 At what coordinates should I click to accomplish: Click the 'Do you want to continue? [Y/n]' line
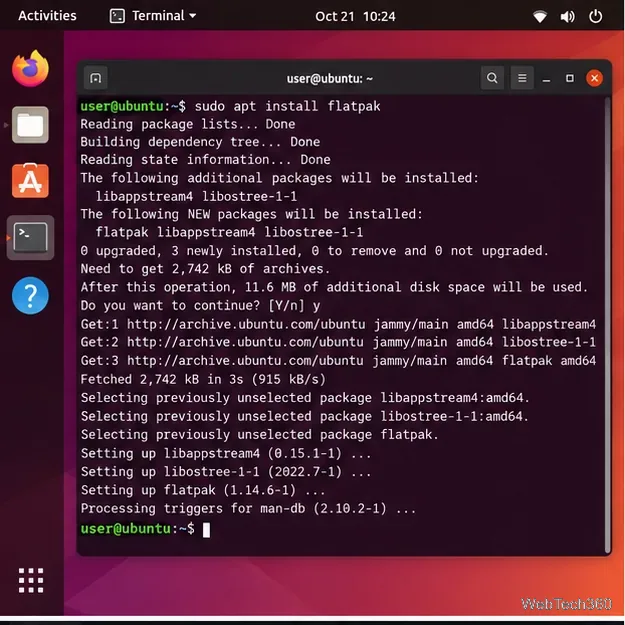[x=200, y=306]
